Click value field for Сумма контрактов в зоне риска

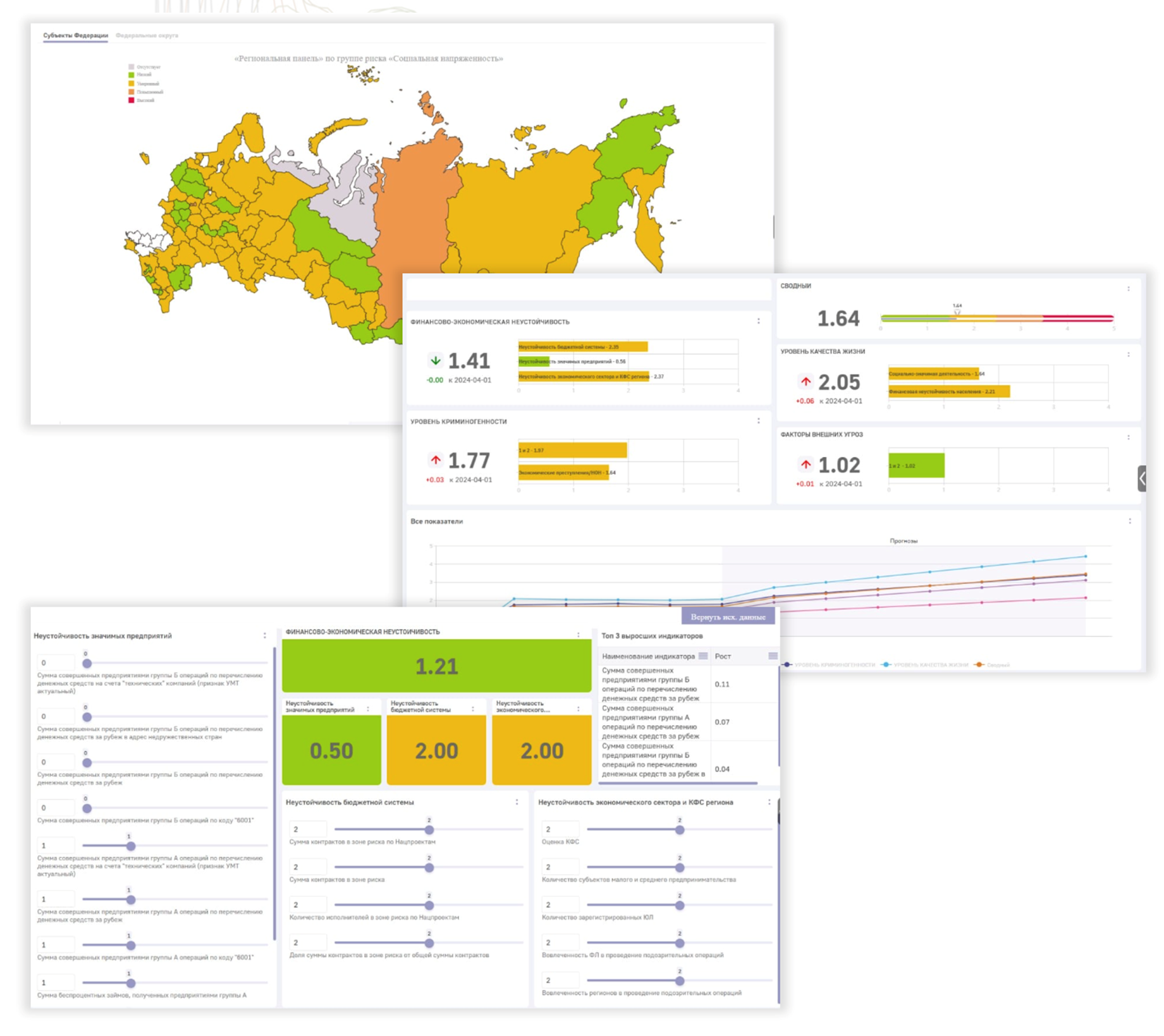(308, 867)
